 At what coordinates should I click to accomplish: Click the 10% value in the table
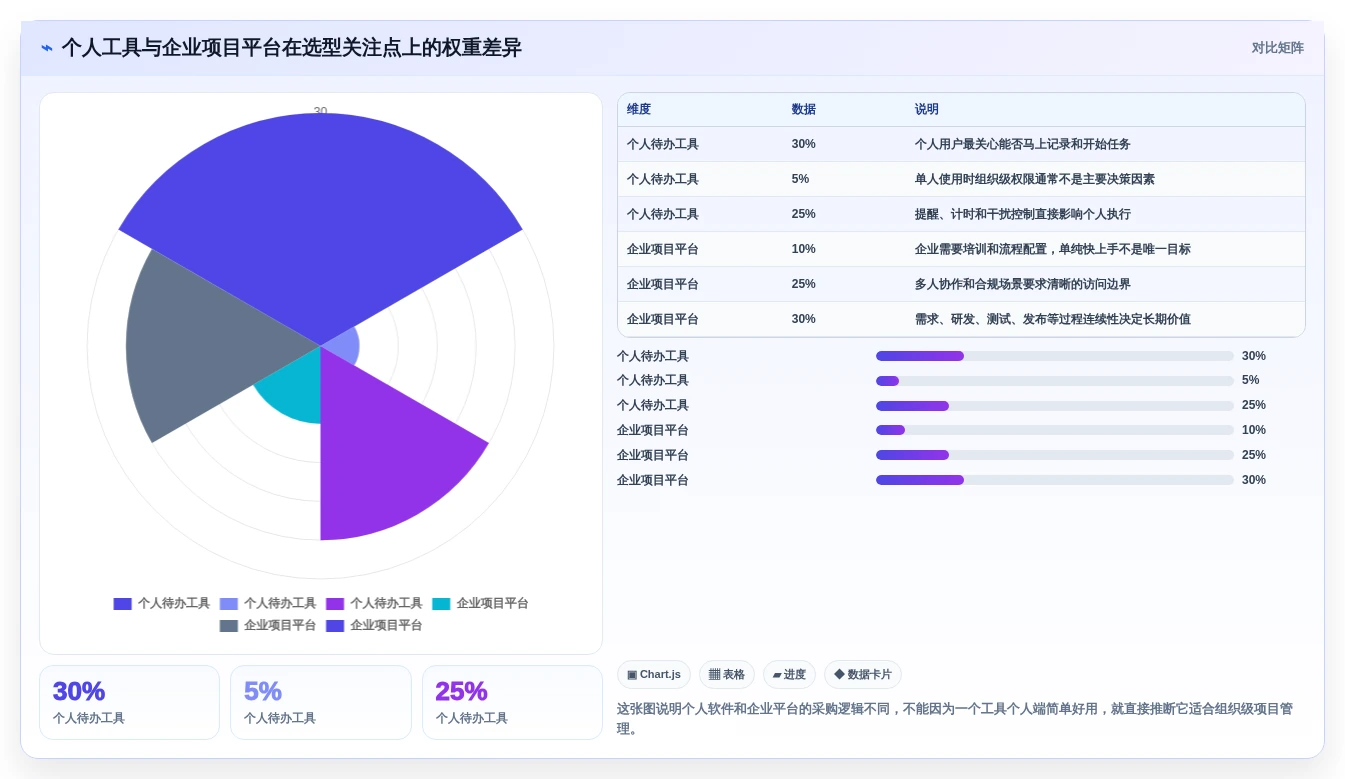coord(803,249)
